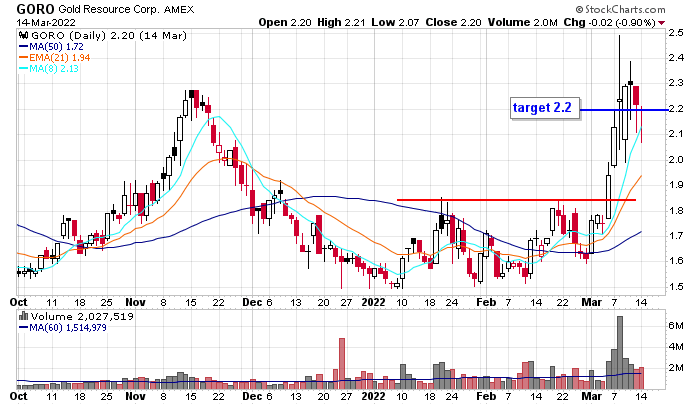Click the Oct label on volume chart axis

[x=18, y=396]
